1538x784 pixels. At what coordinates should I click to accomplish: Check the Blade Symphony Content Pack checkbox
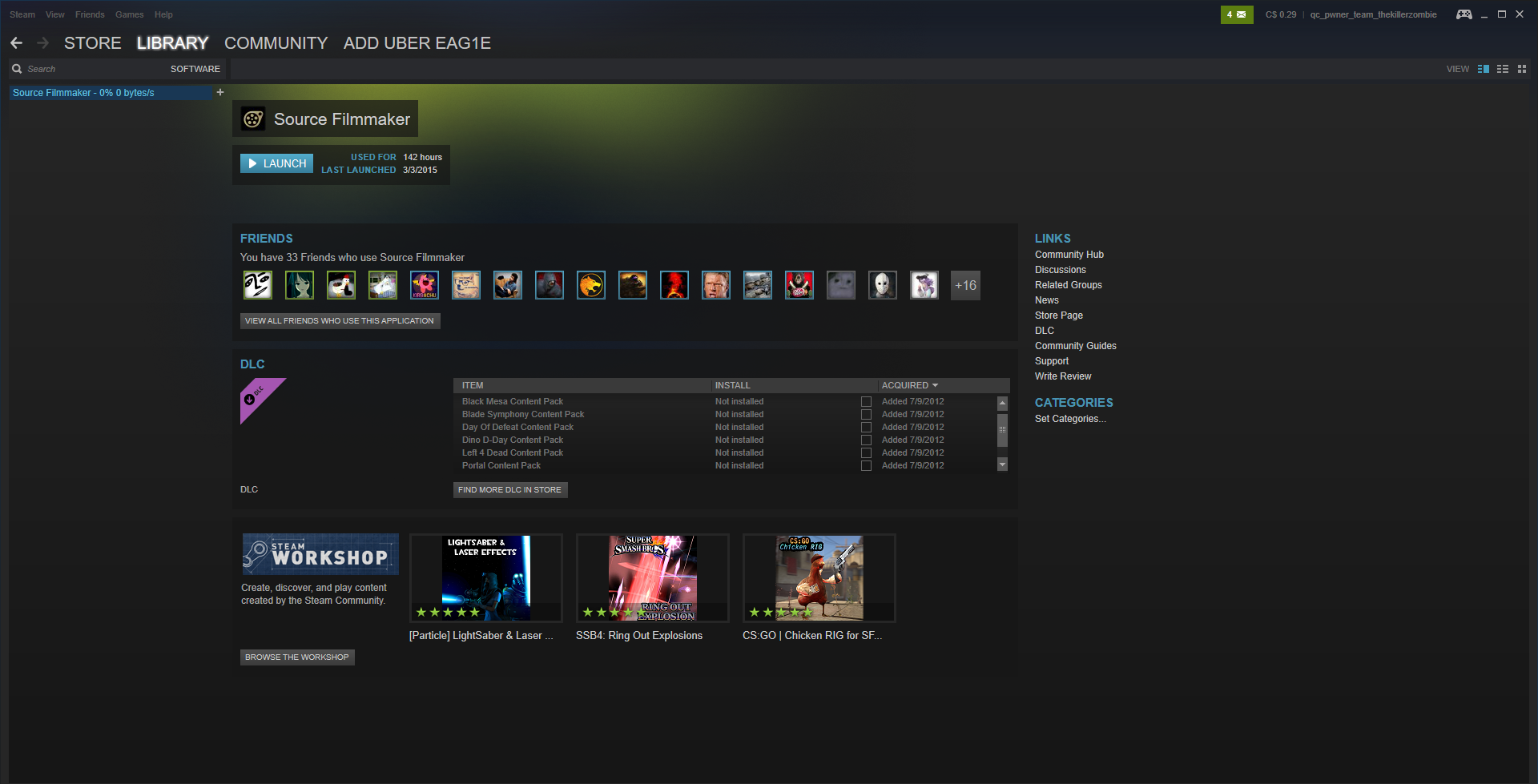[x=866, y=415]
